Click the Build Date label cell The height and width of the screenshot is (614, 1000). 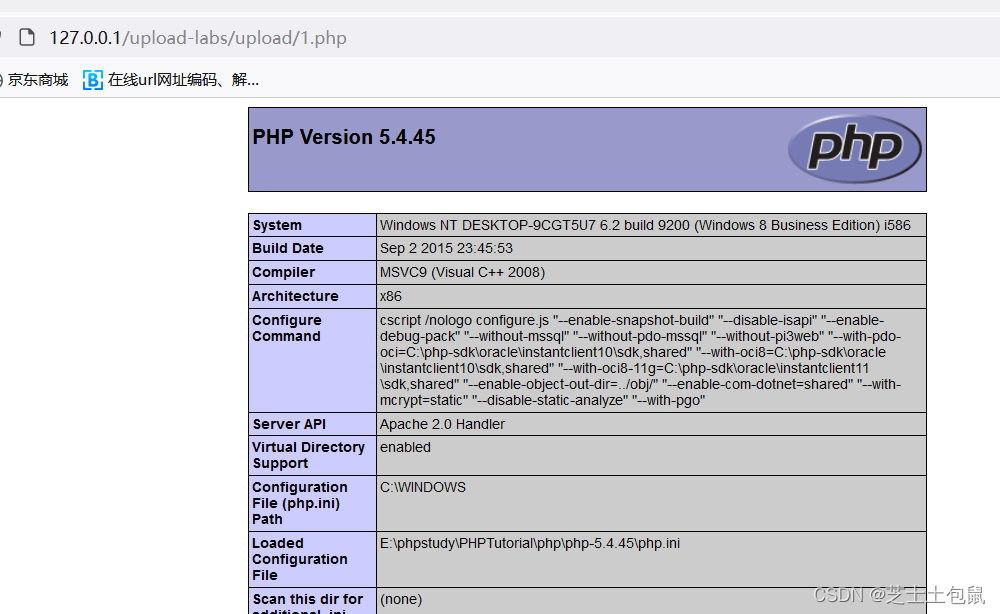(312, 249)
